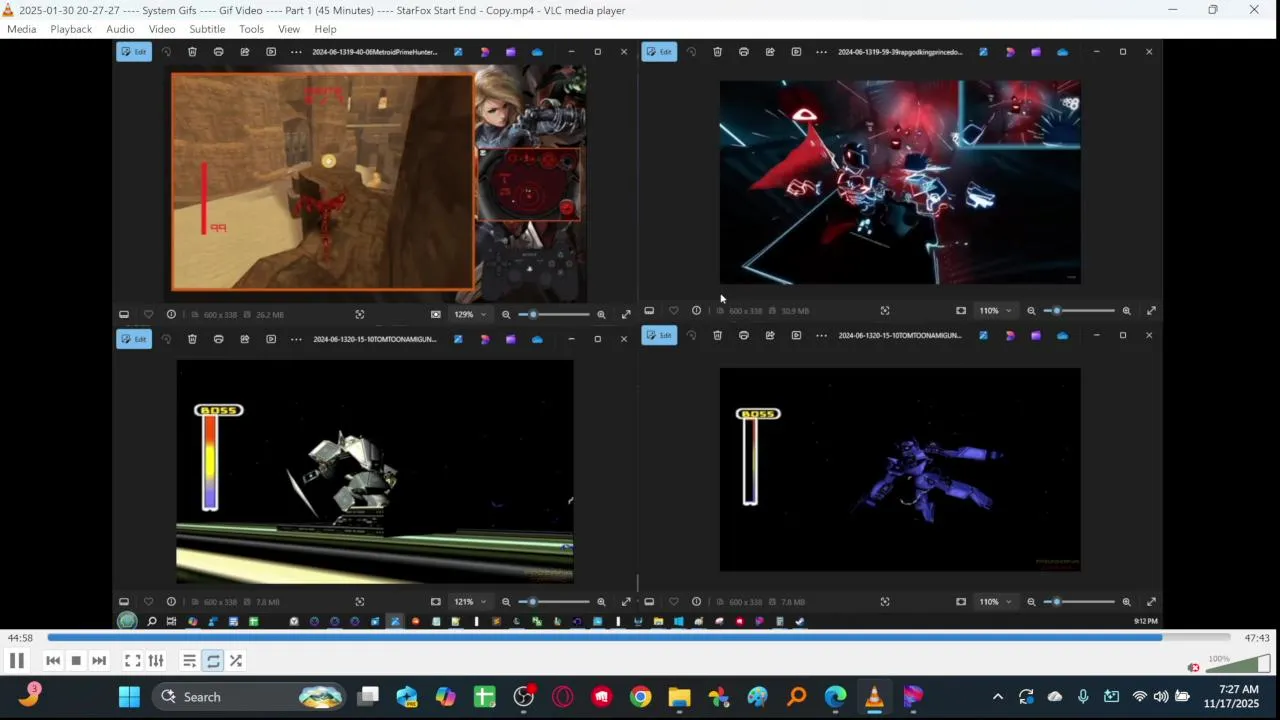
Task: Favorite the gray robot boss image
Action: pyautogui.click(x=148, y=602)
